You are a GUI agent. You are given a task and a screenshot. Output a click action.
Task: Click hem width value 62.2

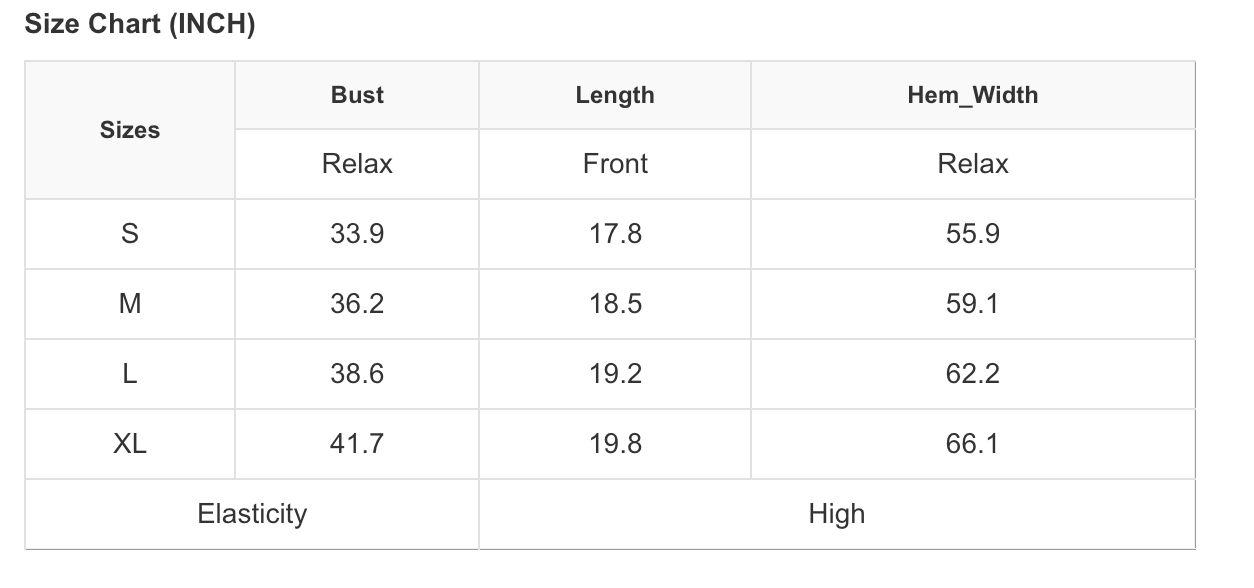tap(972, 374)
